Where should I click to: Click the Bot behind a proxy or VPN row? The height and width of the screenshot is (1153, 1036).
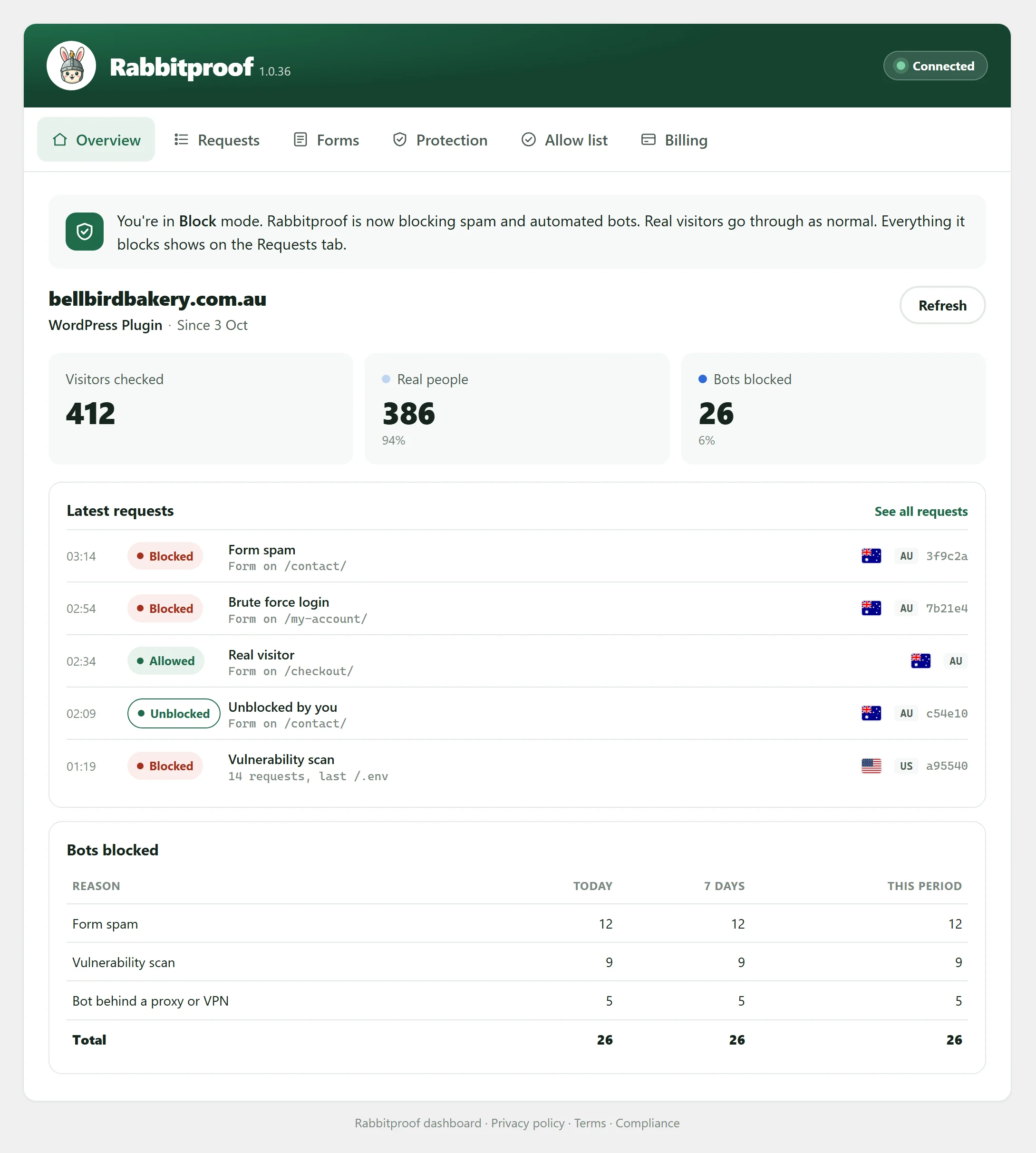[x=517, y=1000]
